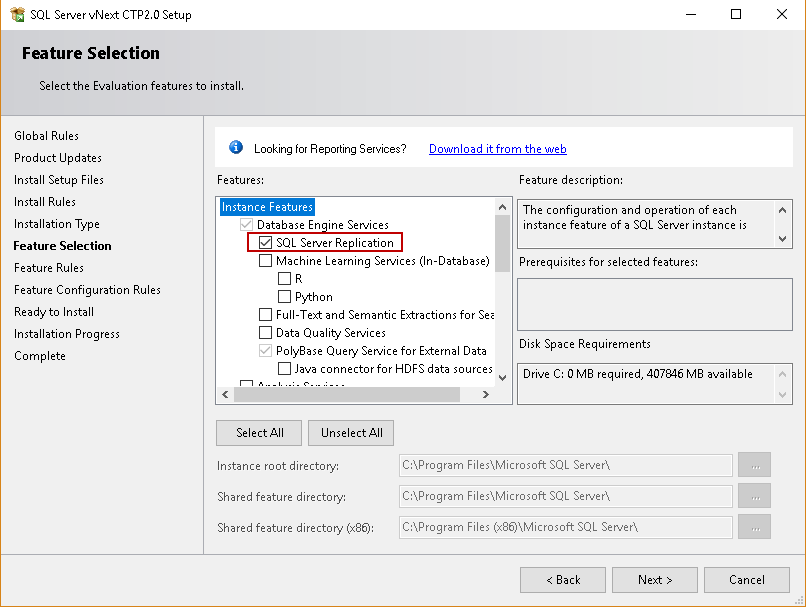Screen dimensions: 806x607
Task: Click the Shared feature directory (x86) field
Action: 565,527
